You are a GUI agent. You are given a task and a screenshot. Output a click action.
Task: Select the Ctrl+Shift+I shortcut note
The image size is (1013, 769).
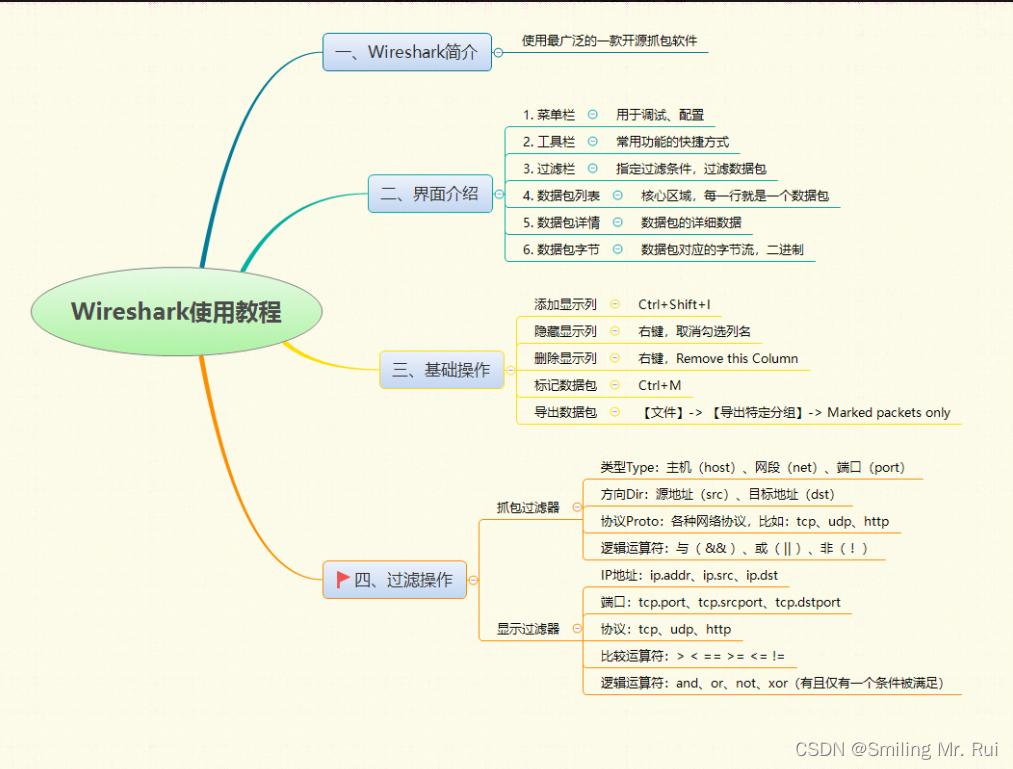[674, 304]
